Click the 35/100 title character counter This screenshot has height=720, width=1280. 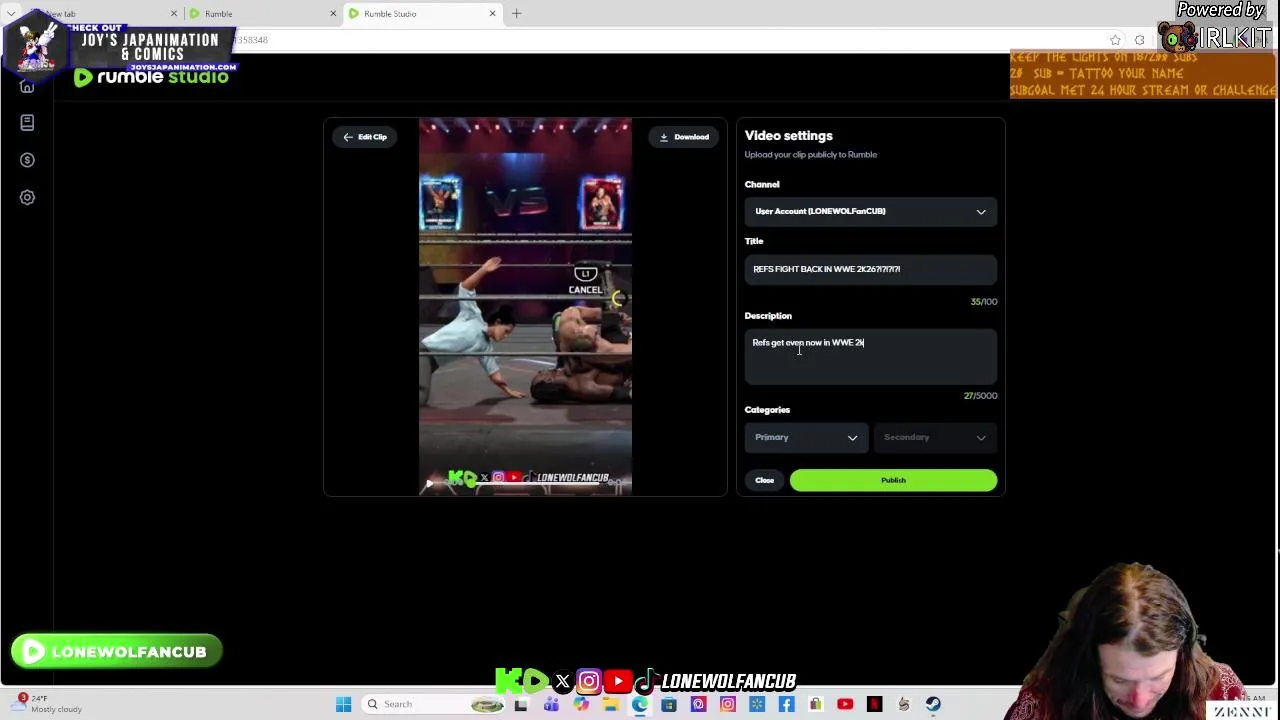[984, 302]
